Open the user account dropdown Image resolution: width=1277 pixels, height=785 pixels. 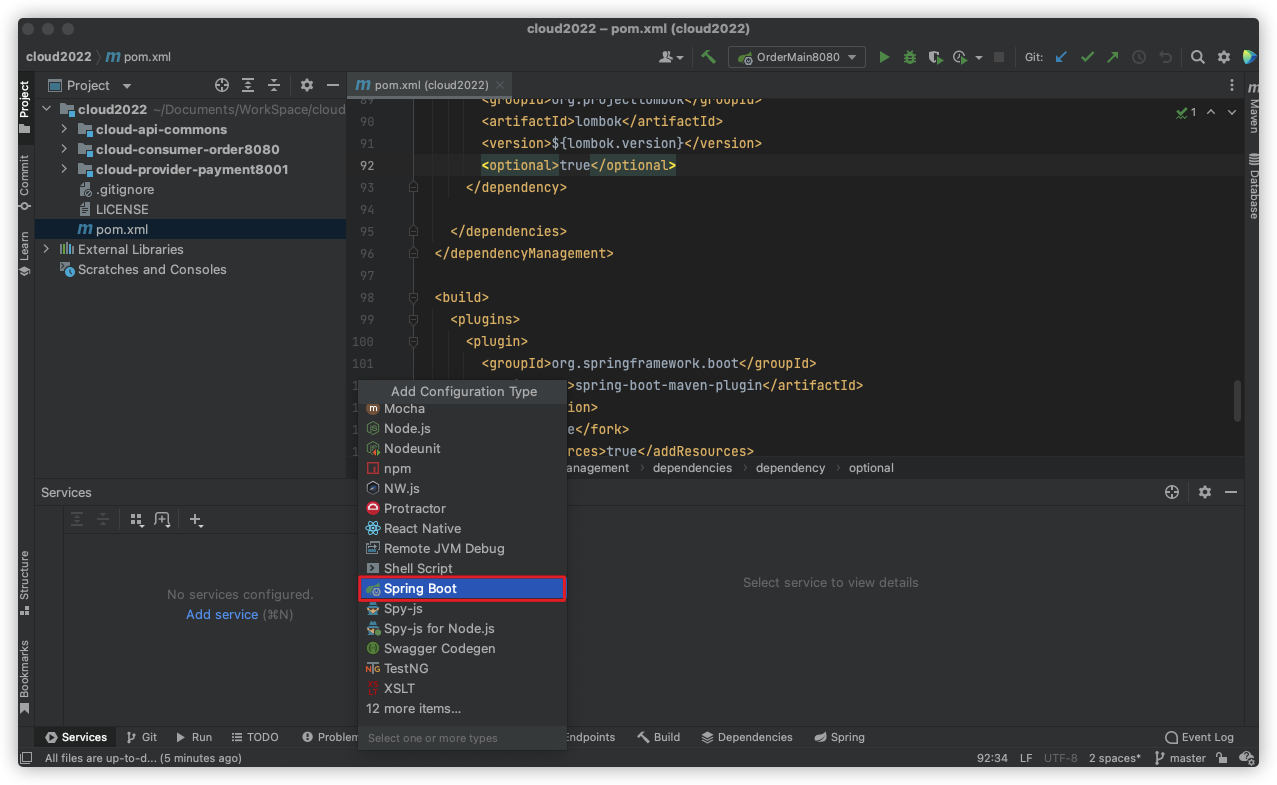[672, 57]
